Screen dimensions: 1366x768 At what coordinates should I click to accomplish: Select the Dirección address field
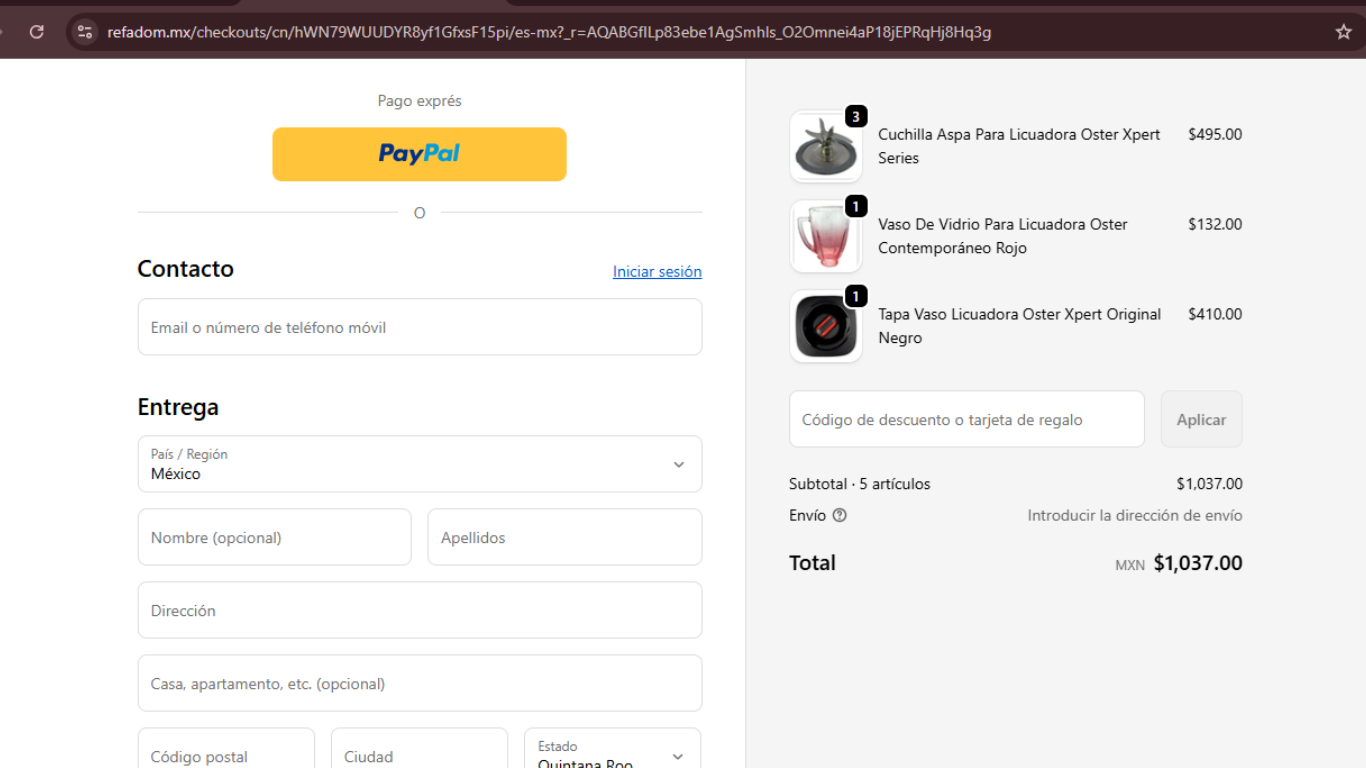click(419, 611)
